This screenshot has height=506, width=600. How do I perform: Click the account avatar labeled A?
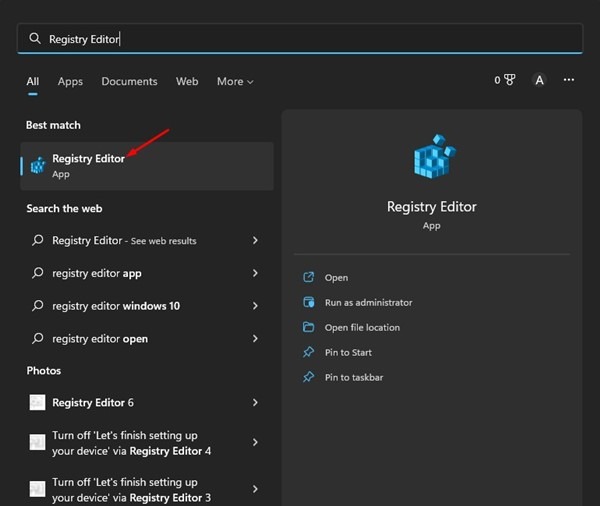pos(540,80)
